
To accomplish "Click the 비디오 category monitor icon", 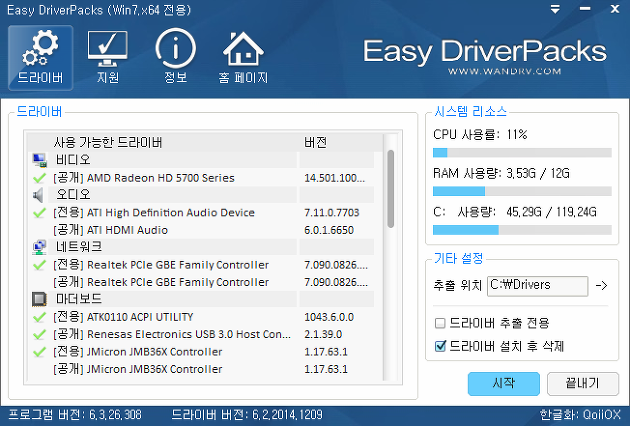I will [x=39, y=160].
